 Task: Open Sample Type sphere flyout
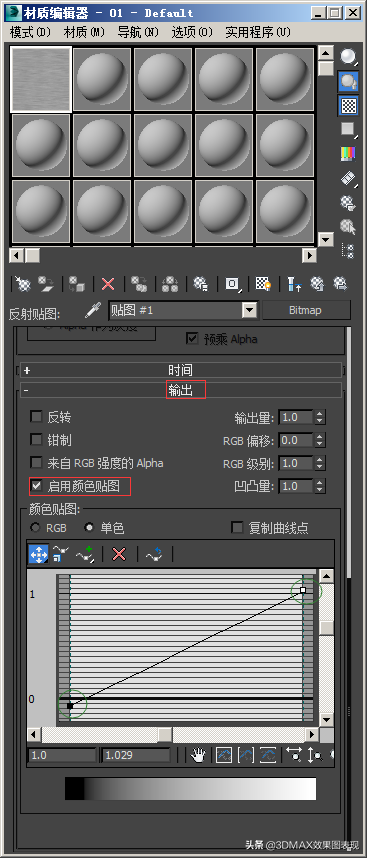click(348, 57)
